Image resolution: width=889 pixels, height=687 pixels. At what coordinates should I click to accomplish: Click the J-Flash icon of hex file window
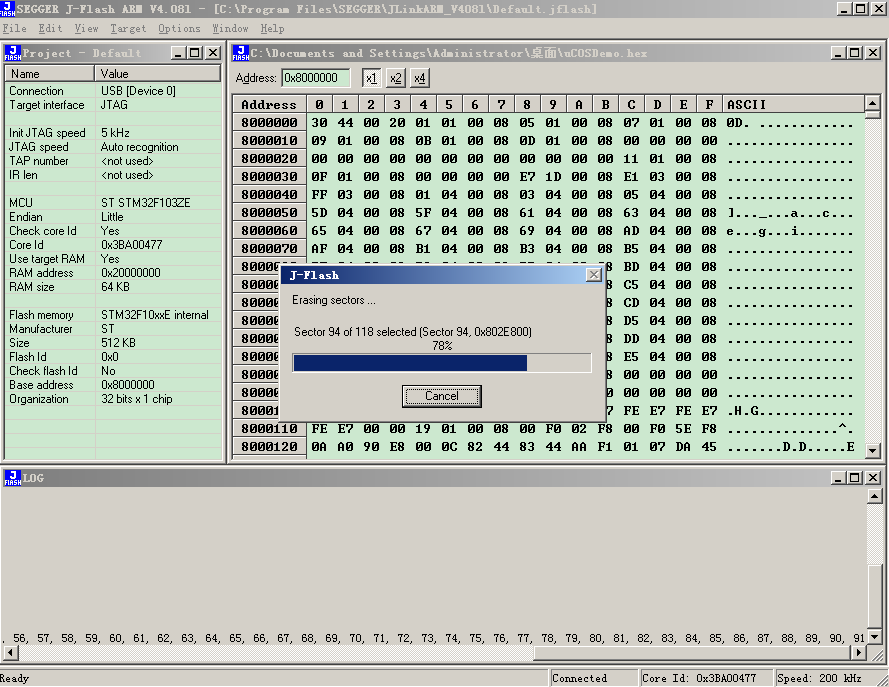tap(240, 53)
